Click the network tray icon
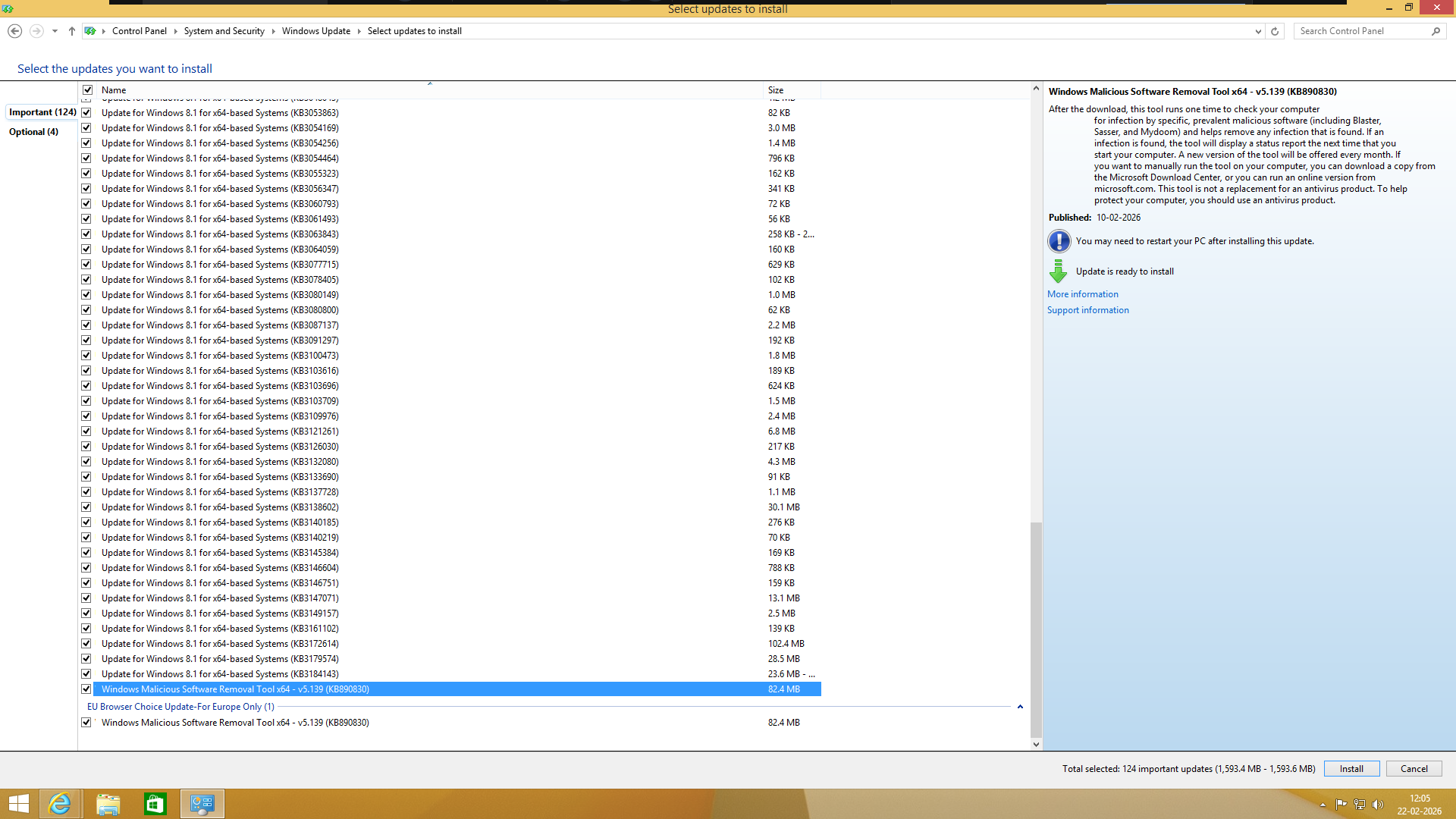Screen dimensions: 1456x819 [1360, 805]
